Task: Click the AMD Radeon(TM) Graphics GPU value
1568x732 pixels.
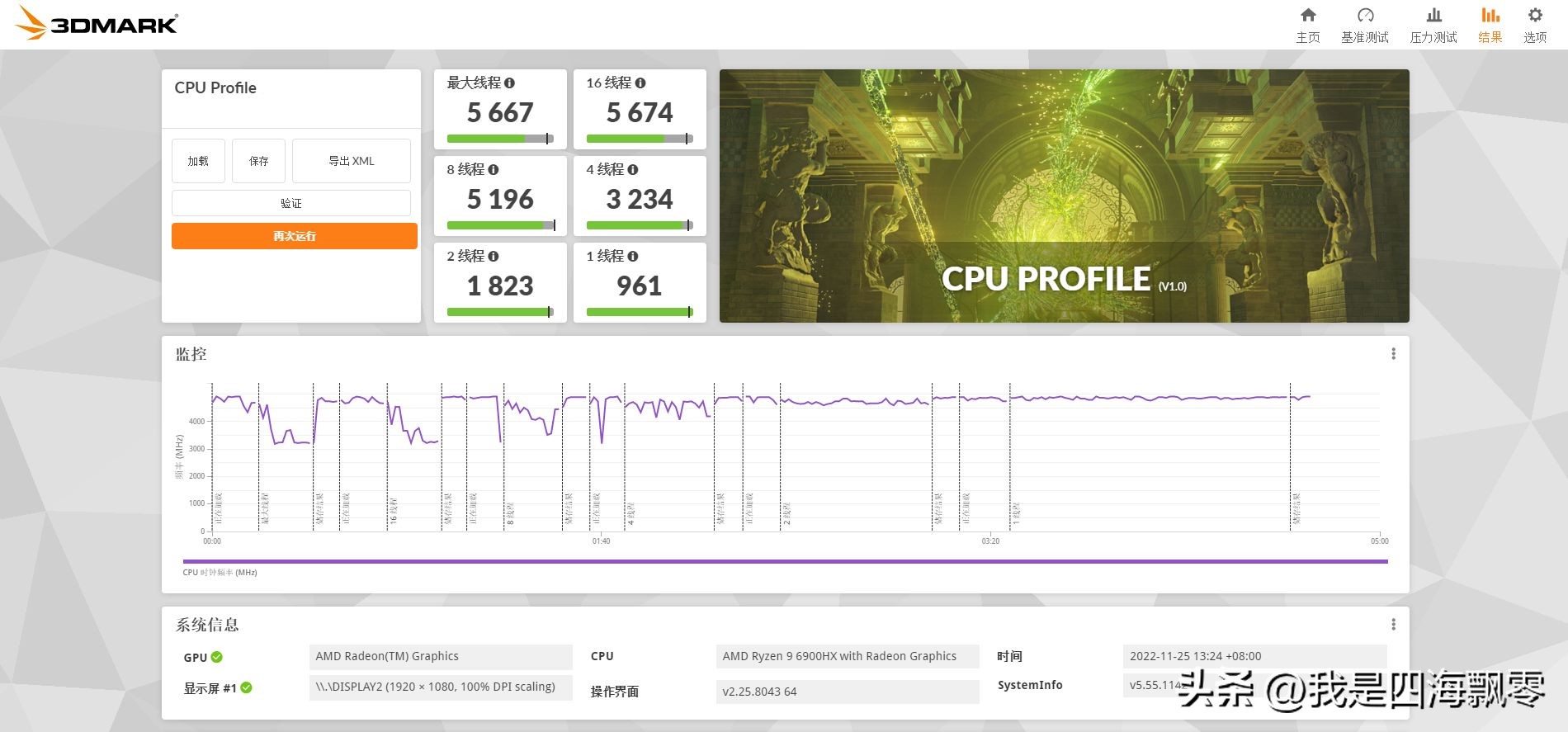Action: 441,657
